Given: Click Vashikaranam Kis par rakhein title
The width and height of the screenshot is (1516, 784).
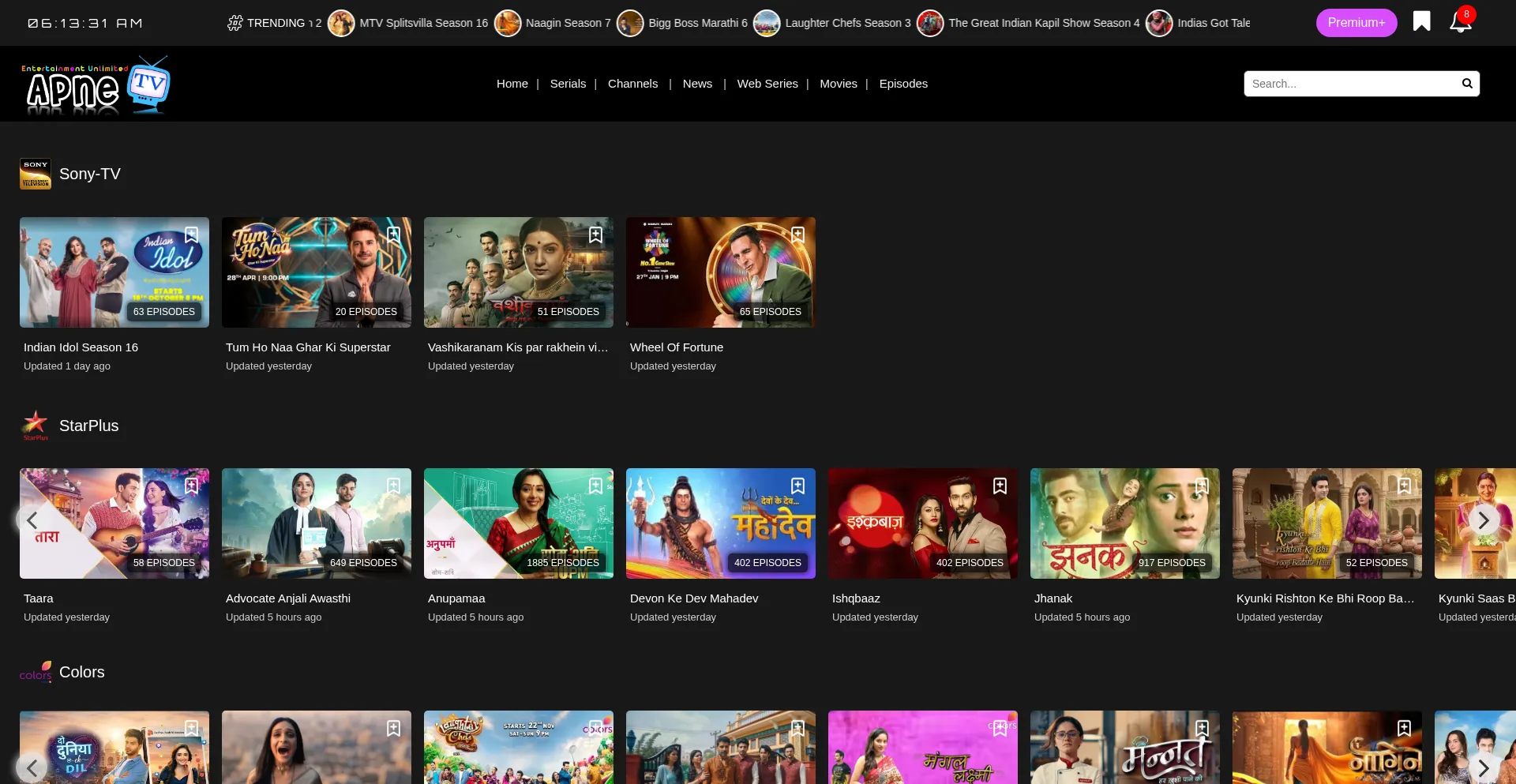Looking at the screenshot, I should click(x=518, y=347).
